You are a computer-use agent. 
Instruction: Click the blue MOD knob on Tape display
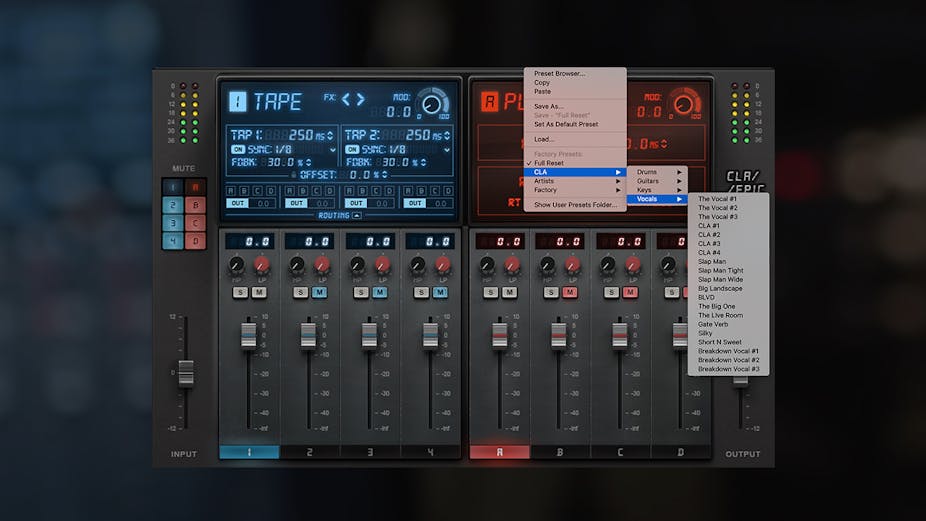click(432, 103)
